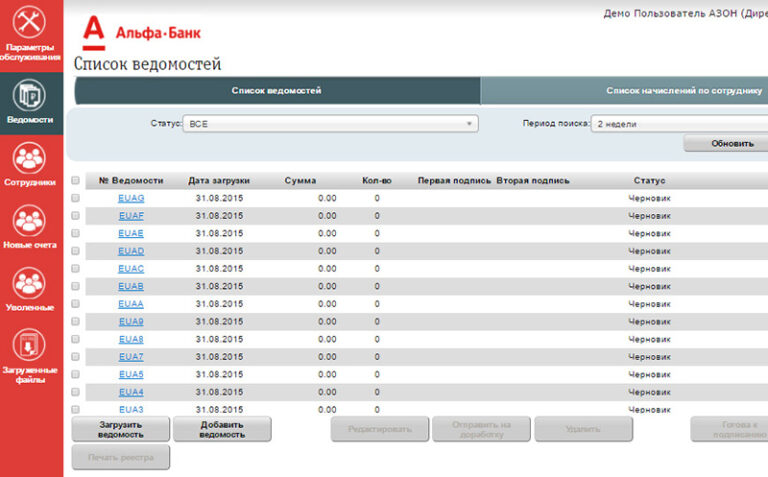This screenshot has width=768, height=477.
Task: Open statement link EUAD
Action: tap(131, 251)
